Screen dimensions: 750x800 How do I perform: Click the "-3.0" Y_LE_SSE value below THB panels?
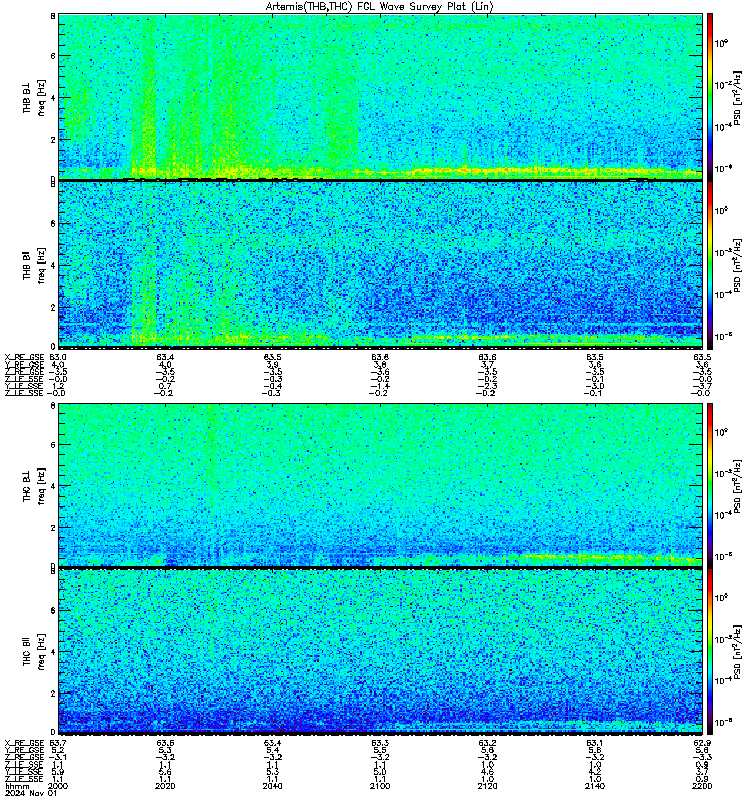point(593,386)
